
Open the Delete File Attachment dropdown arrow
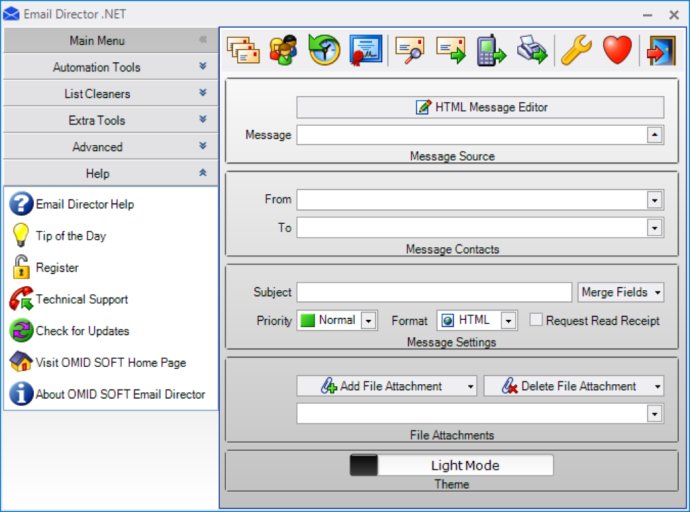point(657,387)
